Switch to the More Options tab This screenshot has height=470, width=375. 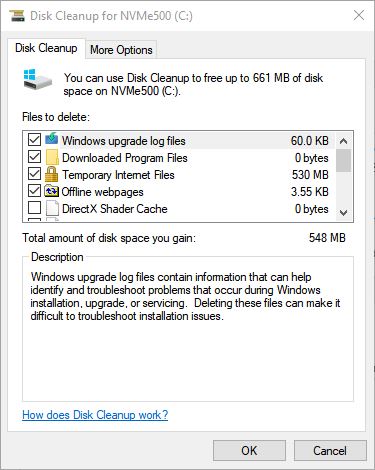click(x=121, y=50)
